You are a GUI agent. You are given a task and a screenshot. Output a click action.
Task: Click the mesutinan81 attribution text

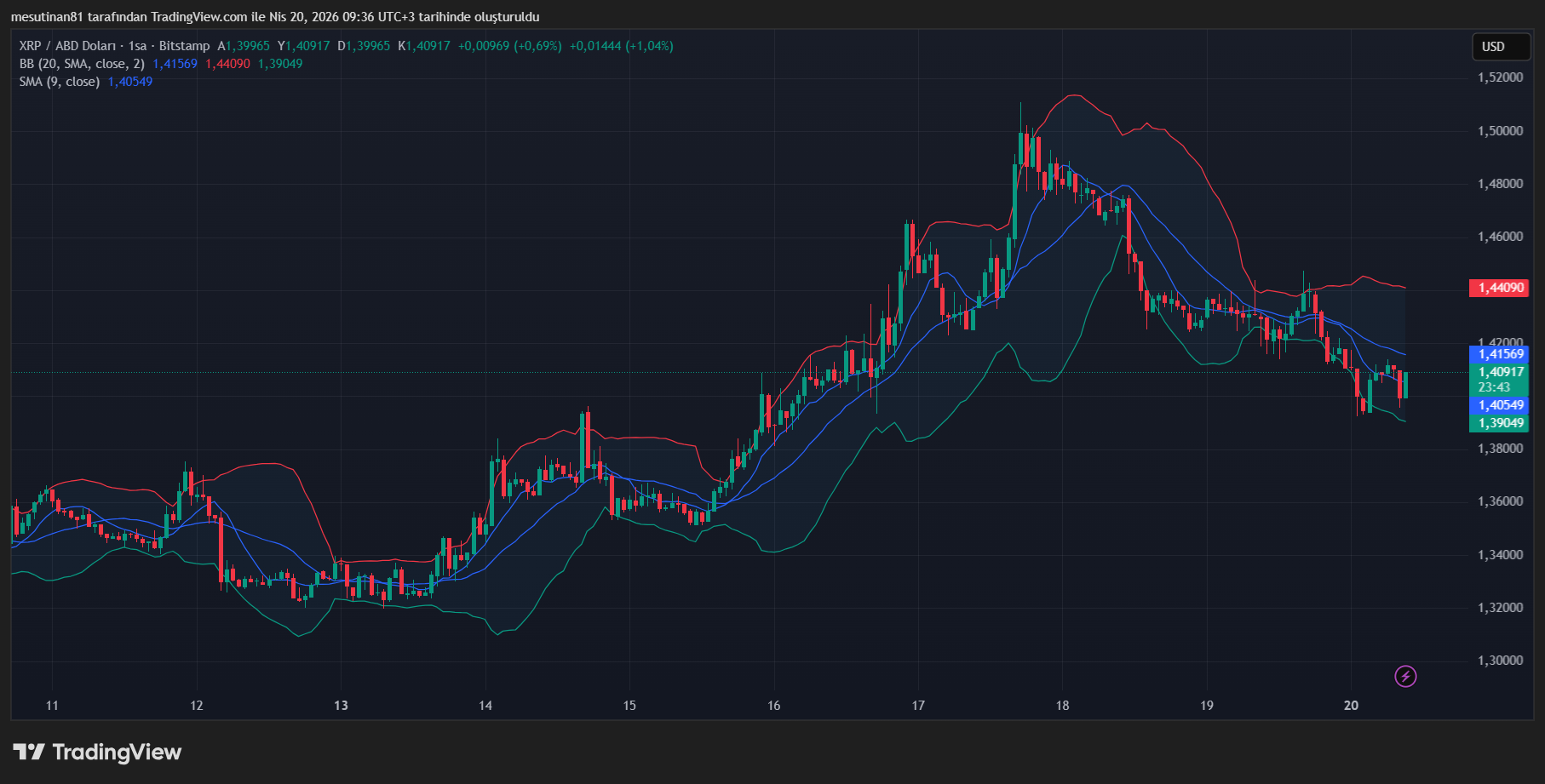point(49,15)
